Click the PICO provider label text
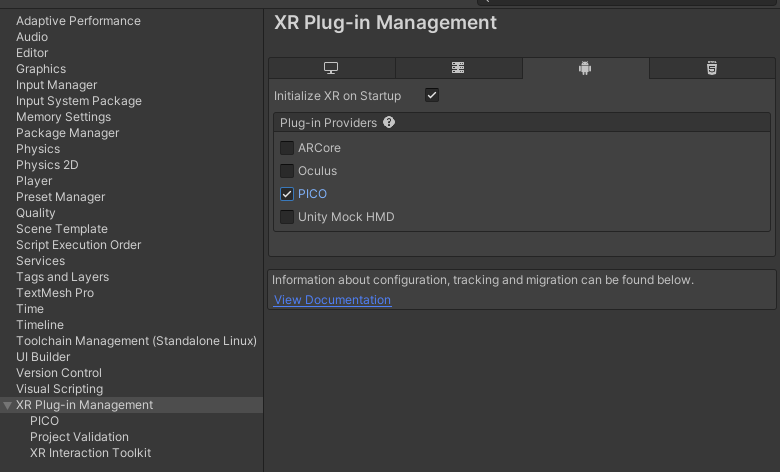This screenshot has width=780, height=472. click(x=312, y=194)
